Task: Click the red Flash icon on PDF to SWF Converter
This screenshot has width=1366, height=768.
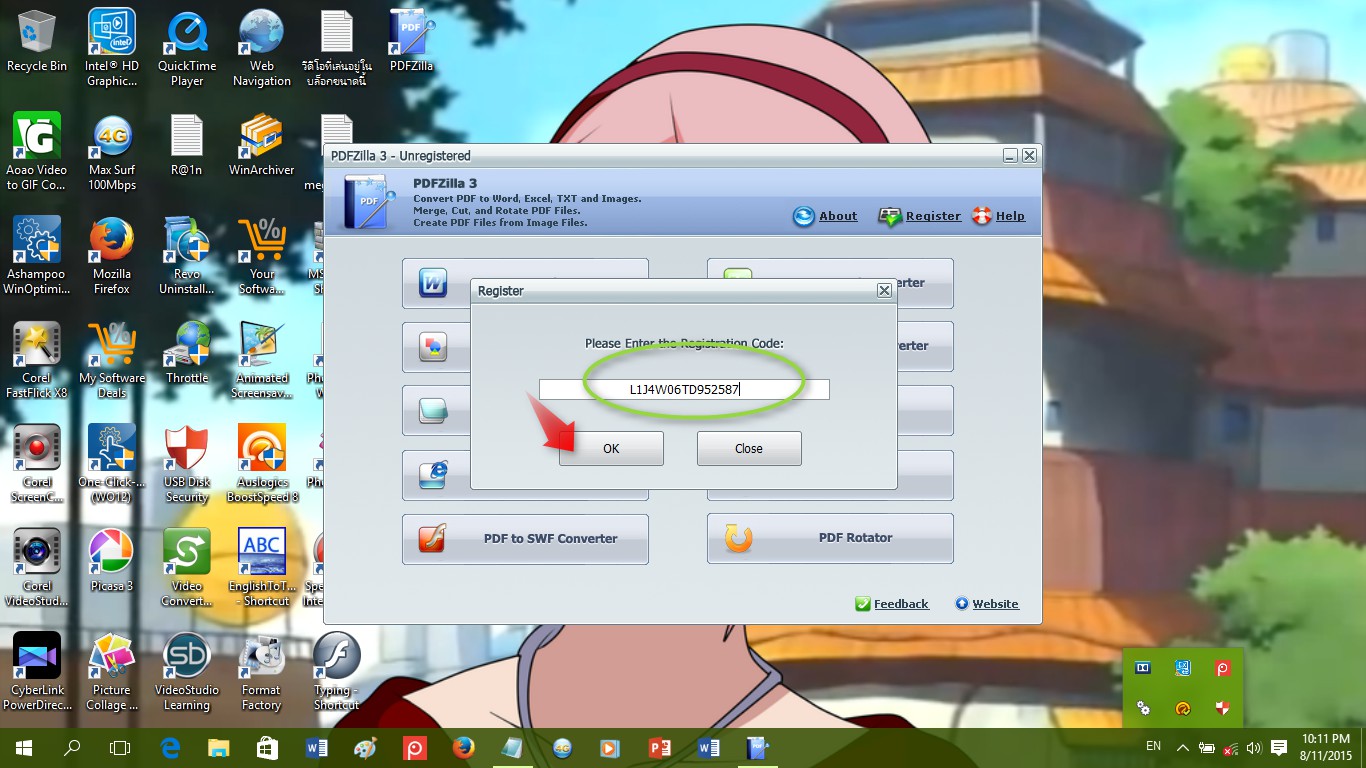Action: pyautogui.click(x=433, y=537)
